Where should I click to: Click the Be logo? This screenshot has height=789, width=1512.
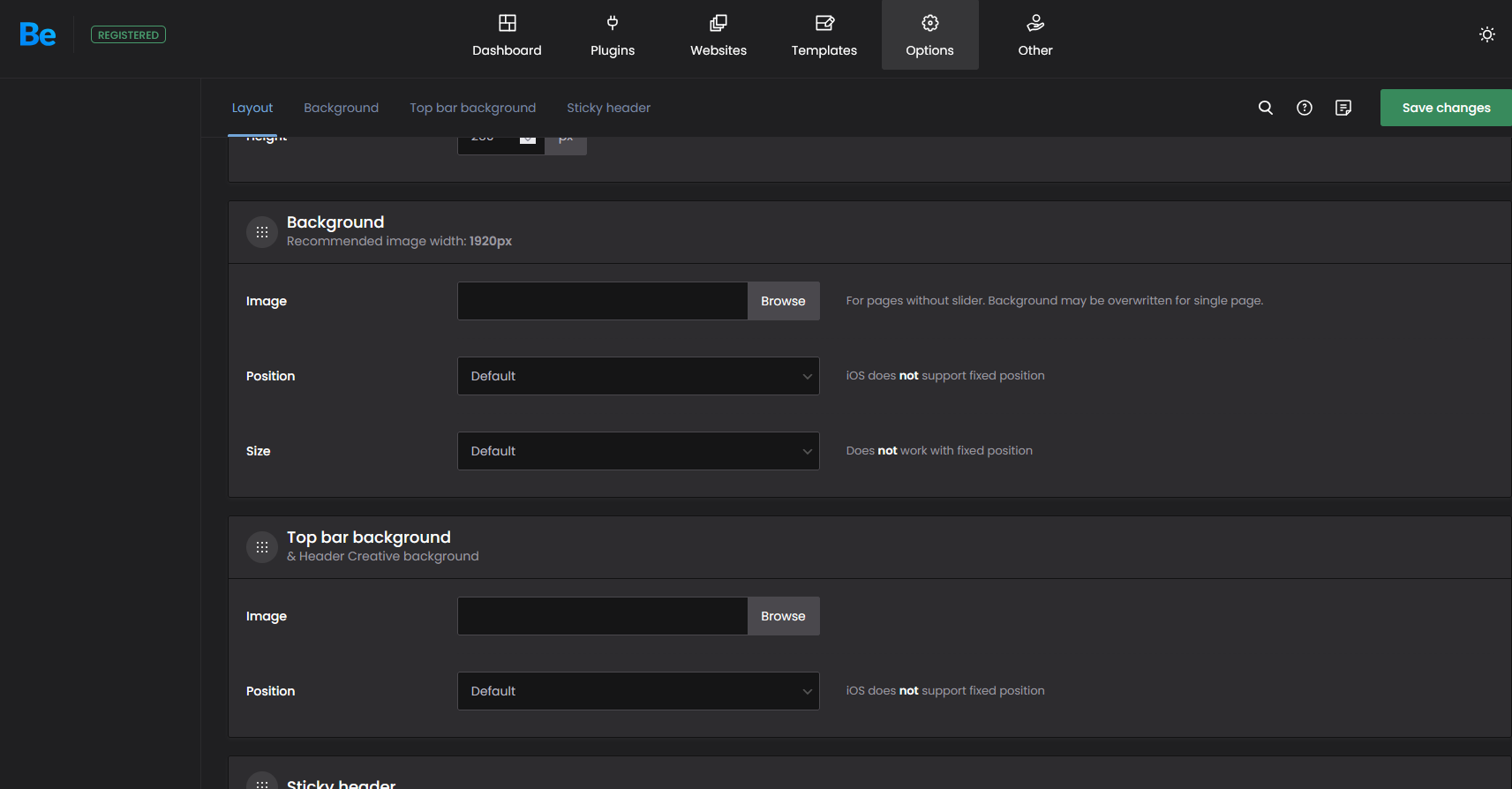coord(38,34)
